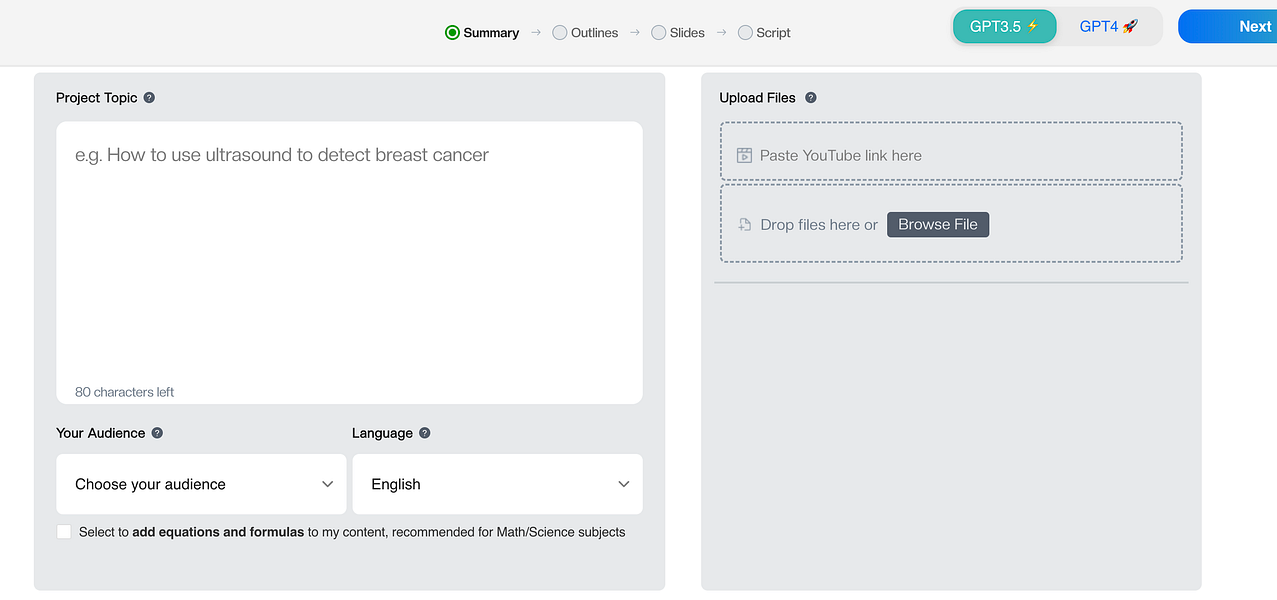The width and height of the screenshot is (1277, 600).
Task: Click the file upload icon beside Drop files
Action: click(744, 225)
